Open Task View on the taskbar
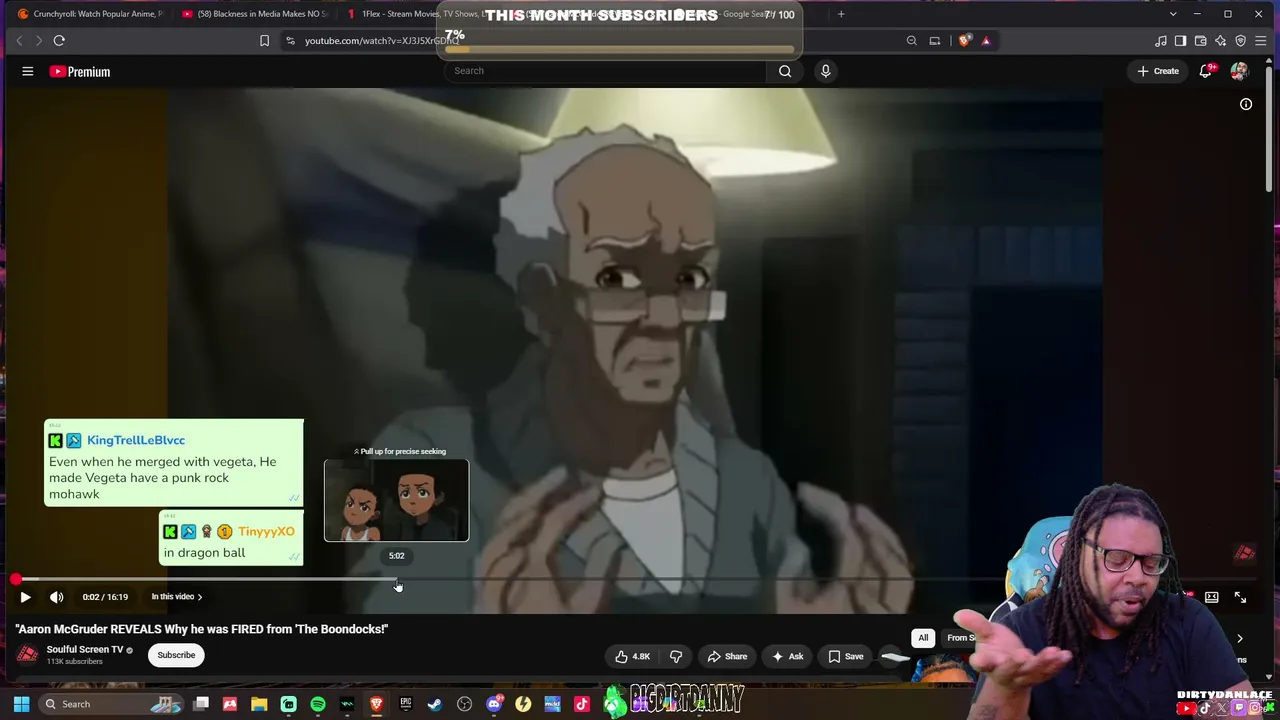 201,704
